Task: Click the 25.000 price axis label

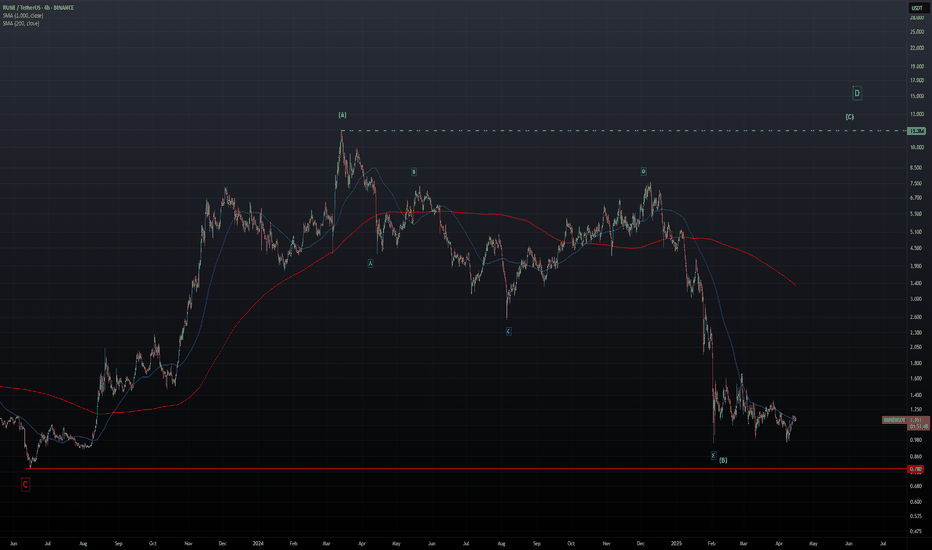Action: (917, 32)
